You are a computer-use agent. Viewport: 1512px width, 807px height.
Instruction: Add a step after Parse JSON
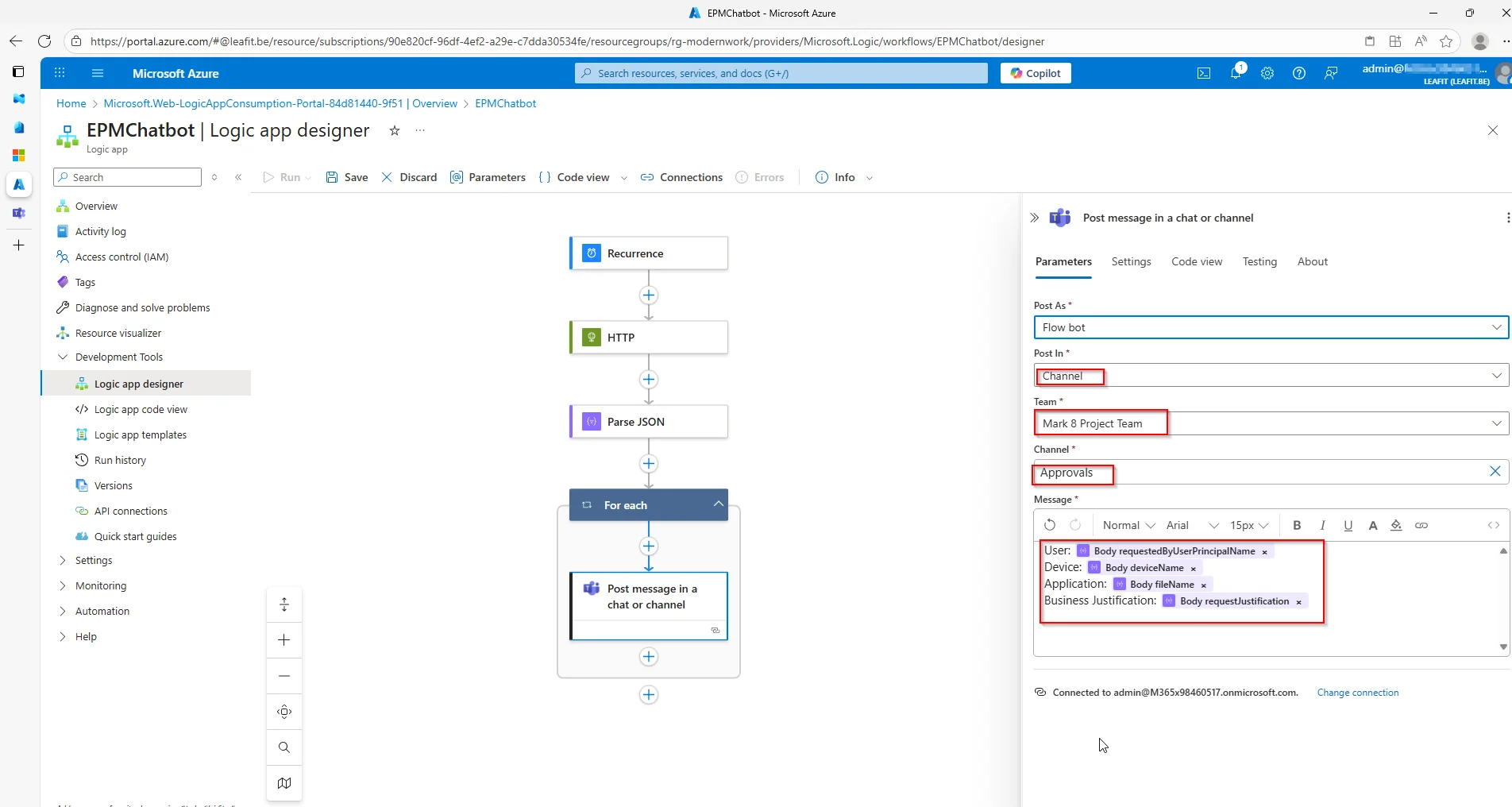tap(649, 464)
